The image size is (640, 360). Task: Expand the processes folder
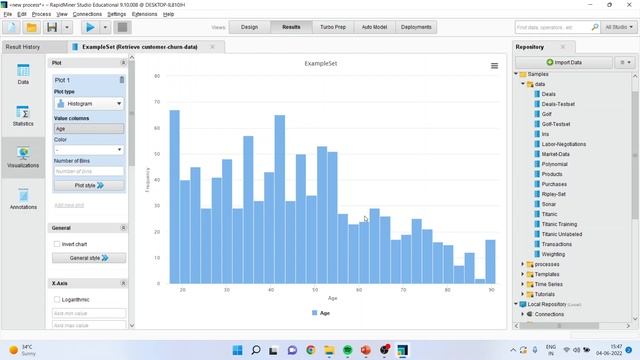522,264
